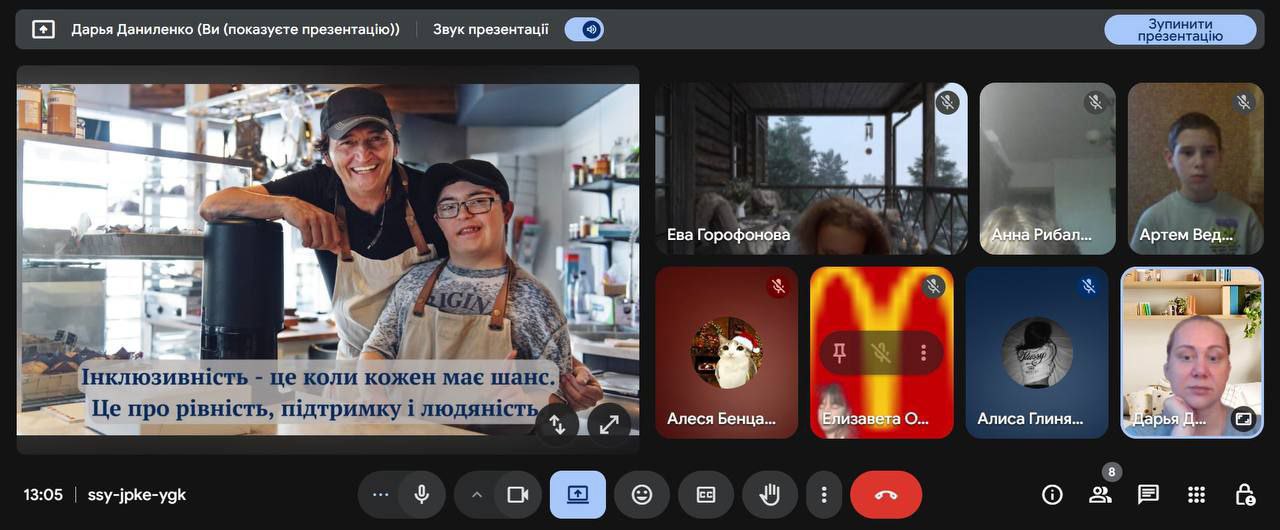Switch off the 'Звук презентації' toggle
The height and width of the screenshot is (530, 1280).
click(x=584, y=30)
